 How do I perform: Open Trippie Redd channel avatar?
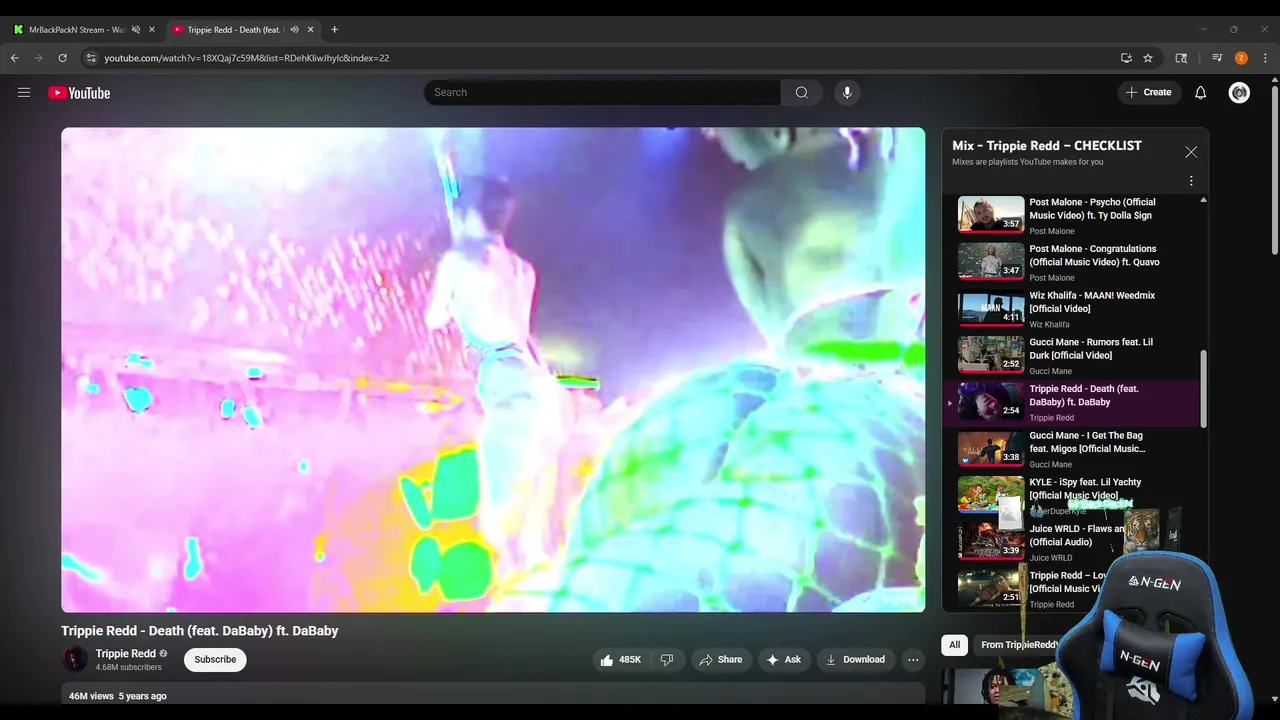(x=75, y=659)
